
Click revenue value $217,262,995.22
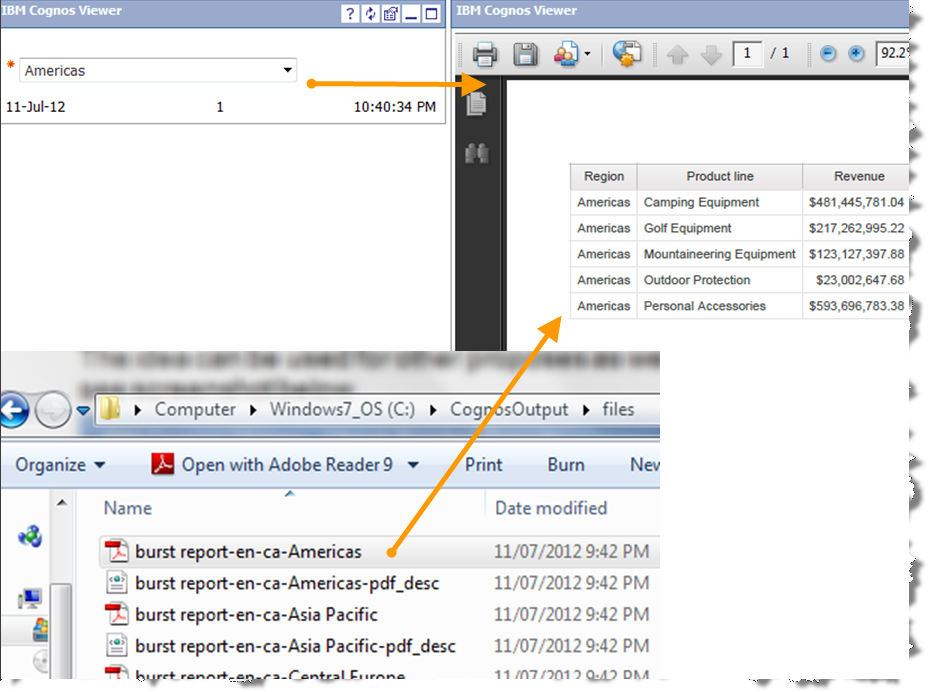click(856, 228)
